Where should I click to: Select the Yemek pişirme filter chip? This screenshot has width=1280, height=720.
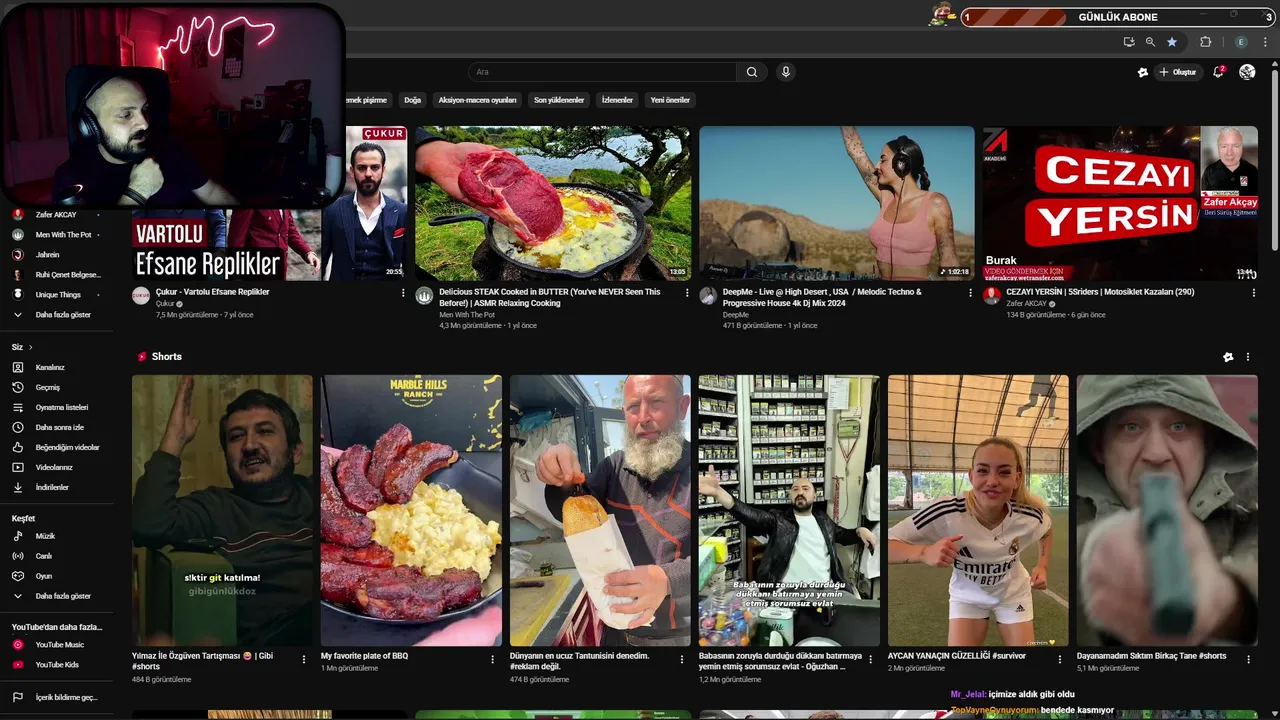pyautogui.click(x=367, y=100)
